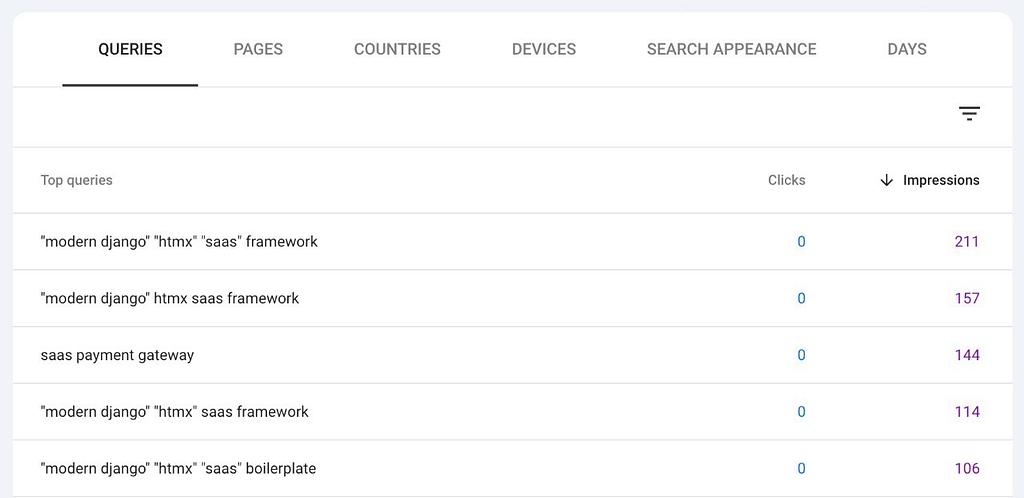View the Days tab
Screen dimensions: 1024x498
pyautogui.click(x=906, y=49)
